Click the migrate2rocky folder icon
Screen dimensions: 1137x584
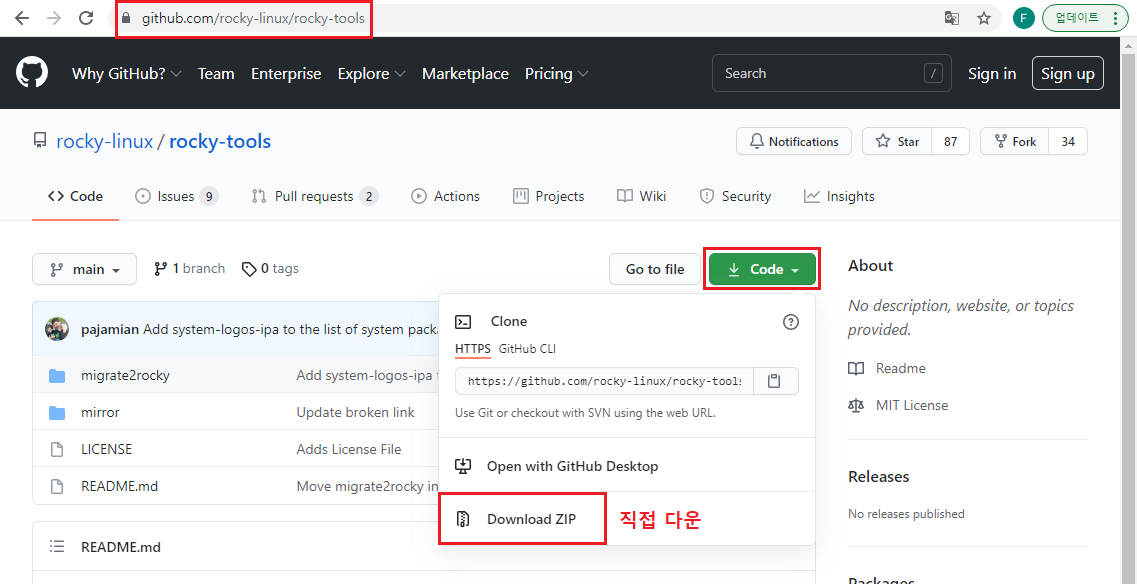[x=57, y=376]
